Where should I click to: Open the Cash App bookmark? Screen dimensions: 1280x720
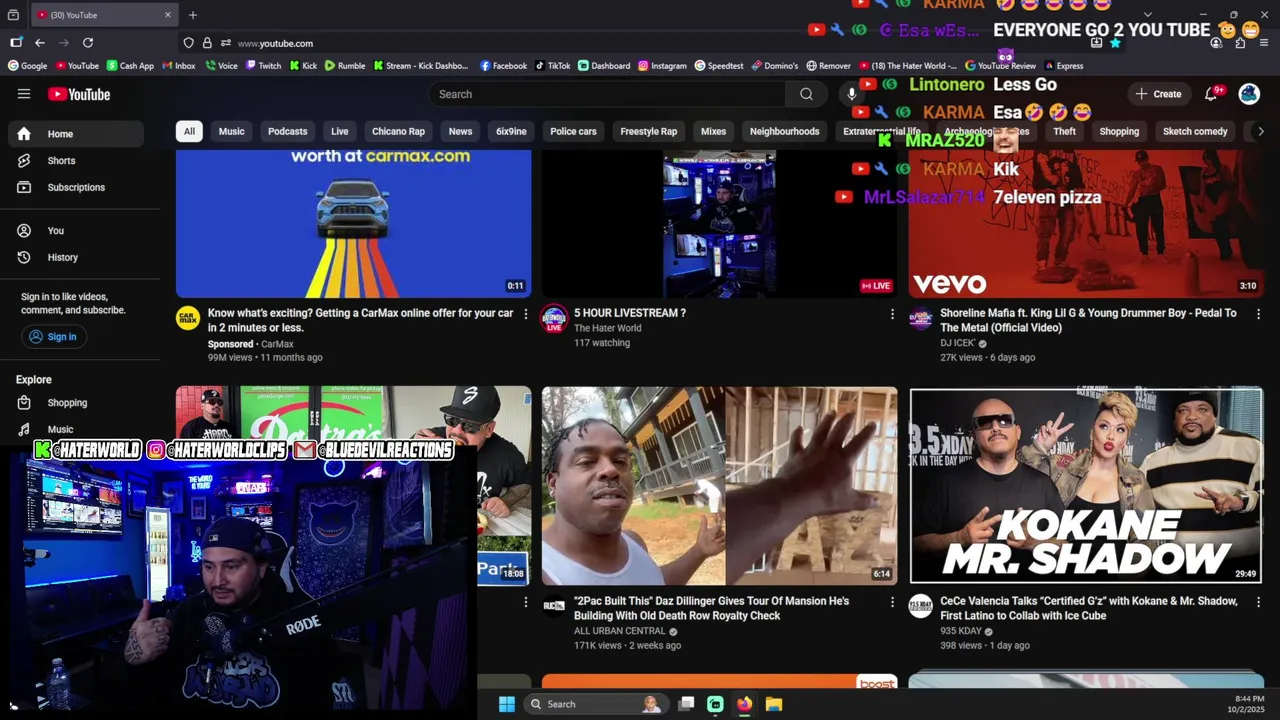pyautogui.click(x=130, y=66)
